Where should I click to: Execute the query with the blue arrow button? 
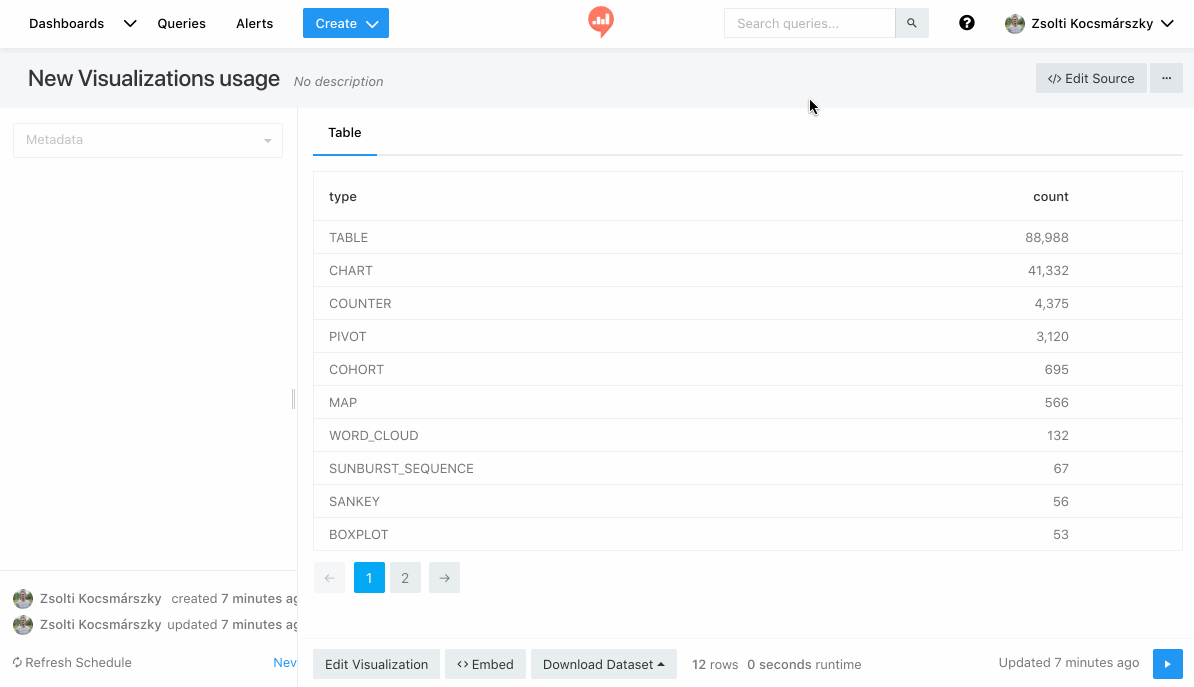pyautogui.click(x=1167, y=663)
